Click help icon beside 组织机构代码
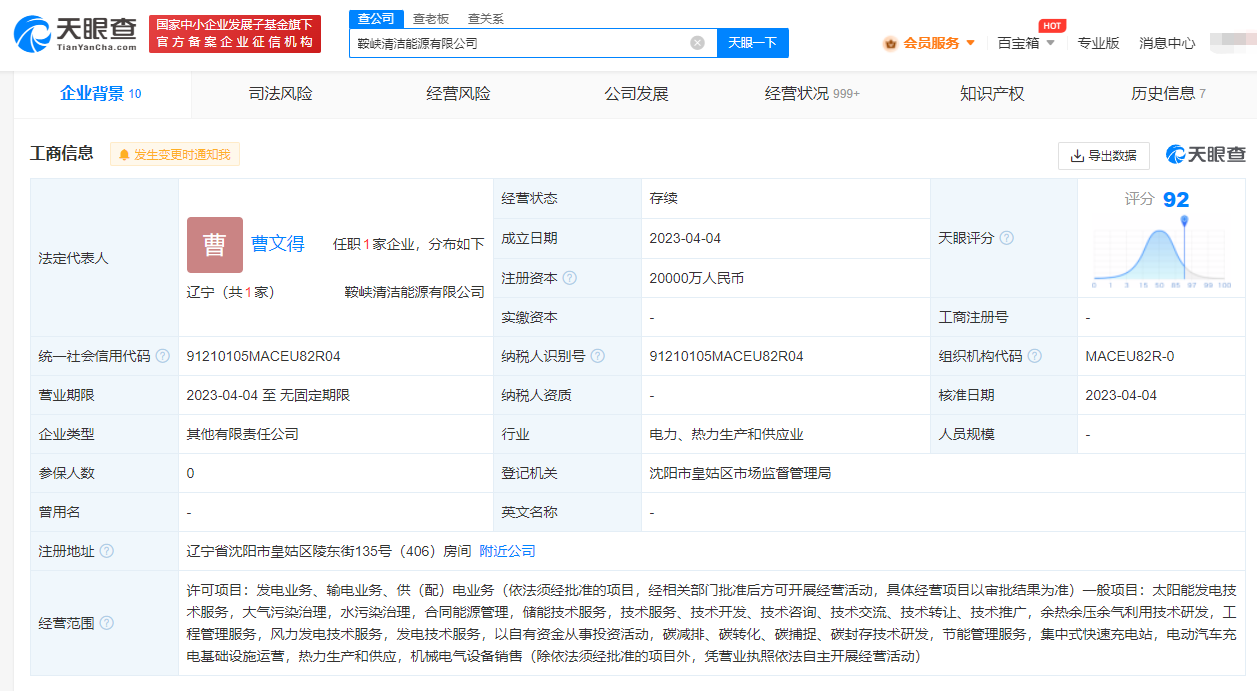 tap(1034, 356)
